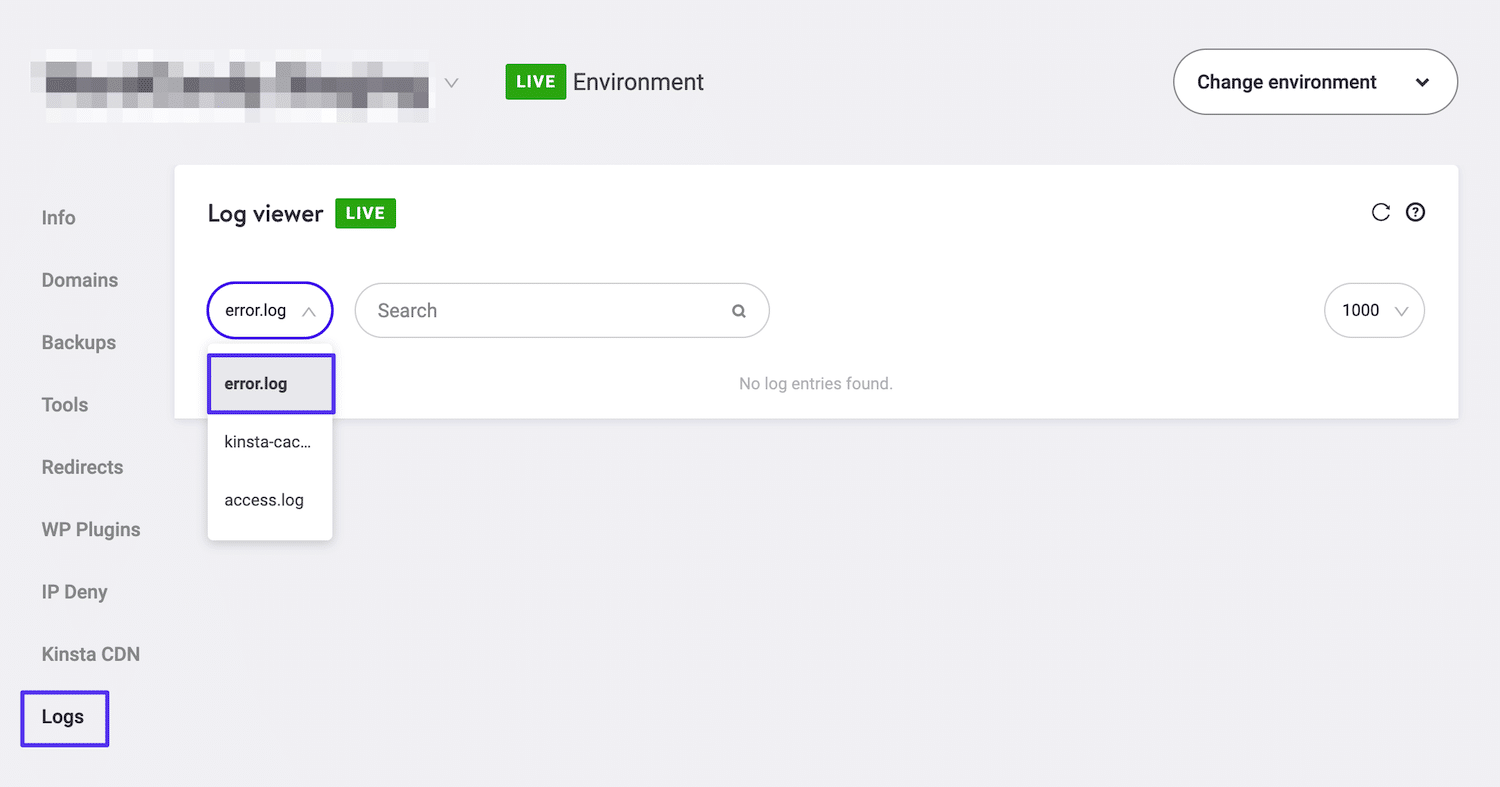The image size is (1500, 787).
Task: Open the Change environment dropdown
Action: tap(1314, 82)
